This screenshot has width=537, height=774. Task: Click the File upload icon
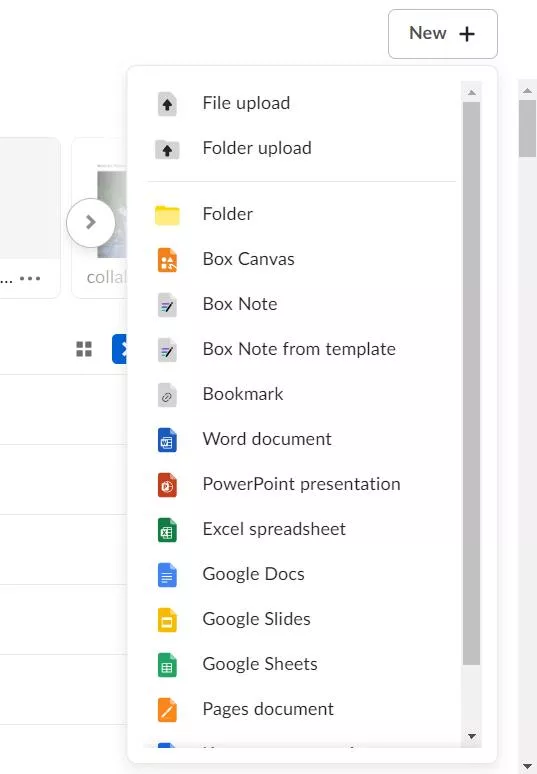[167, 104]
